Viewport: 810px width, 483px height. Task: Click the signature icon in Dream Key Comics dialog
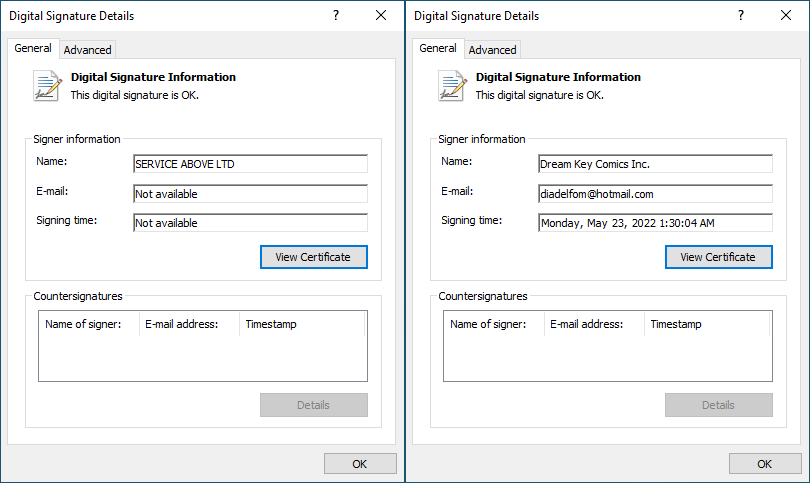point(452,86)
